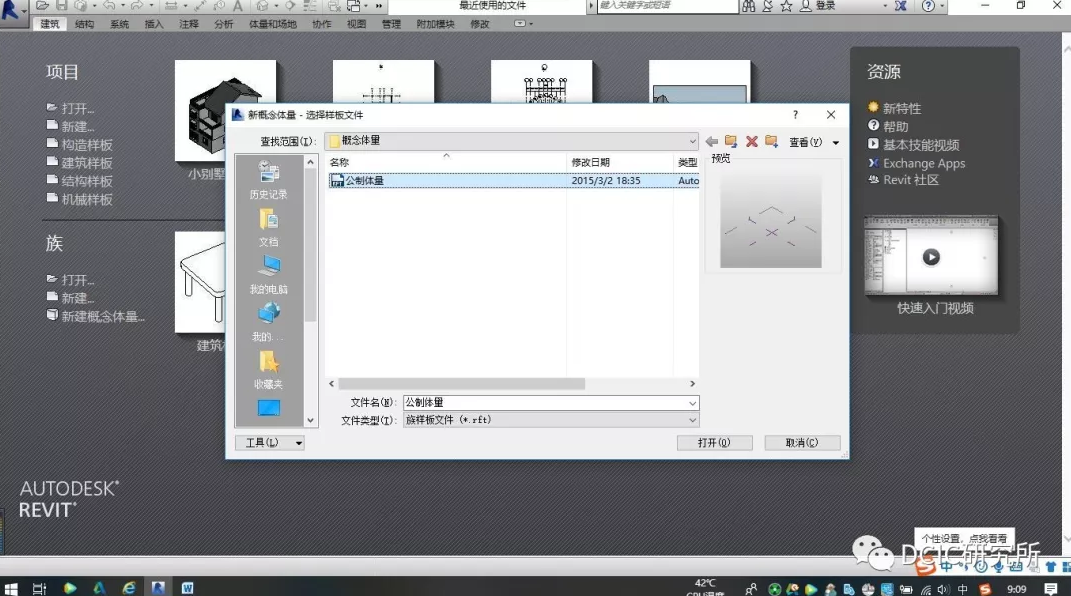Switch to the 结构 ribbon tab
1071x596 pixels.
click(85, 24)
